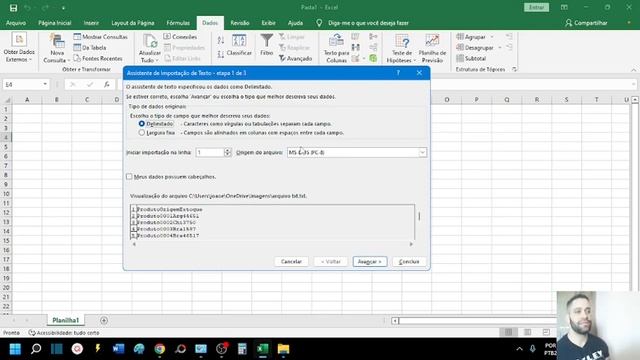Viewport: 640px width, 360px height.
Task: Create a Planilha de Previsão
Action: (432, 48)
